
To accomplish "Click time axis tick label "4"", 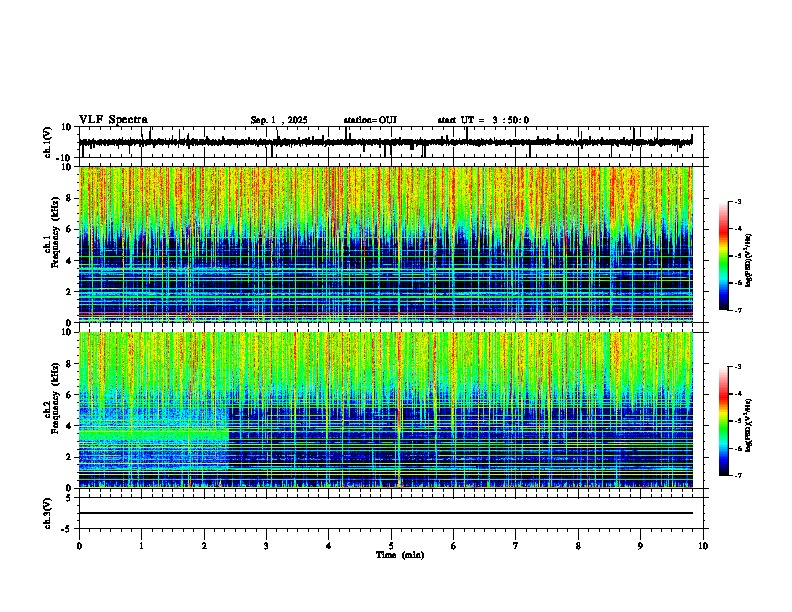I will coord(329,546).
